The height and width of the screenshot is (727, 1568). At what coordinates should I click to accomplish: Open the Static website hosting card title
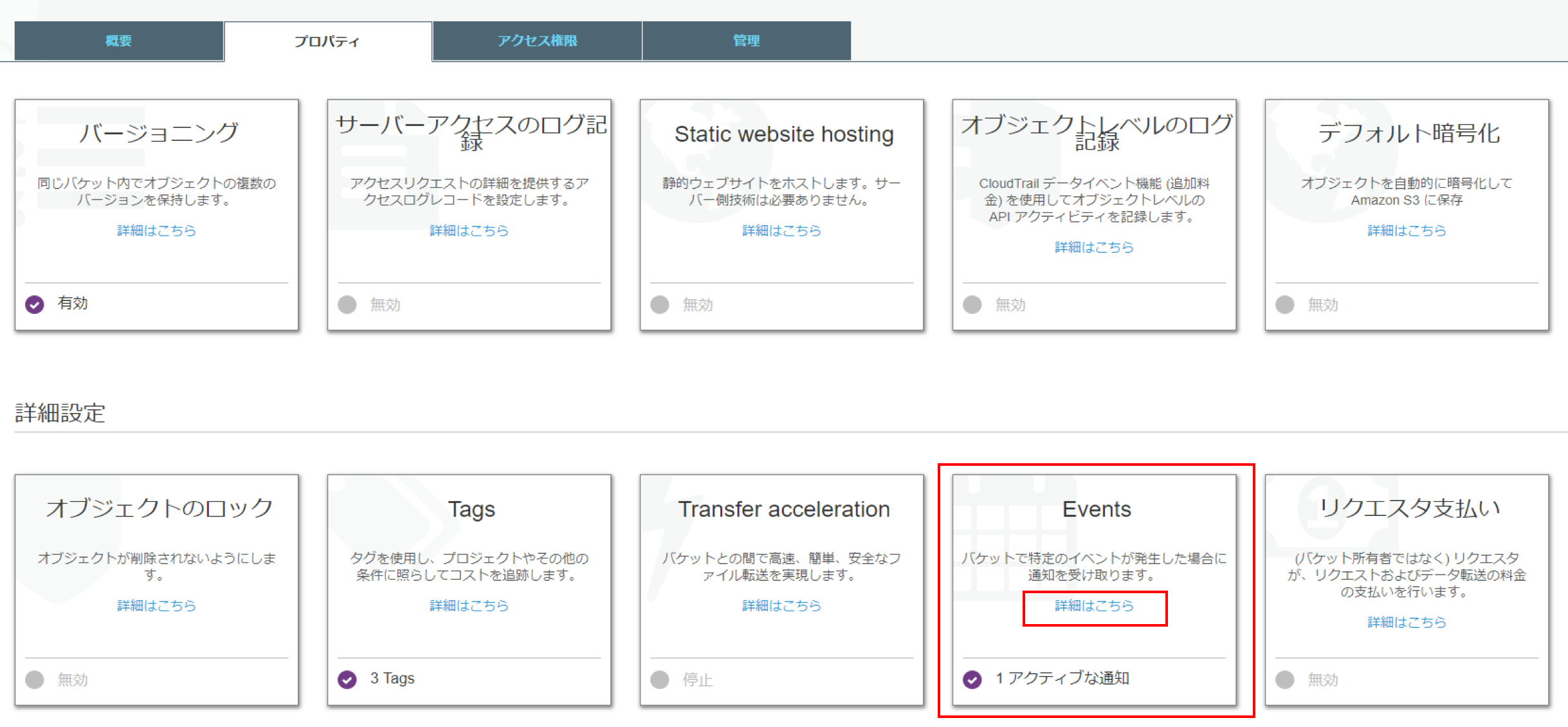click(x=783, y=134)
